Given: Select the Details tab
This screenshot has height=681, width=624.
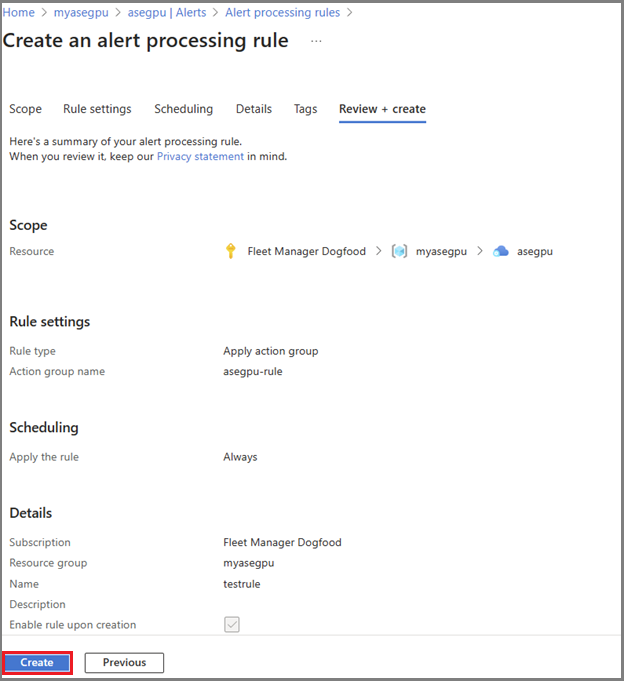Looking at the screenshot, I should pyautogui.click(x=254, y=109).
